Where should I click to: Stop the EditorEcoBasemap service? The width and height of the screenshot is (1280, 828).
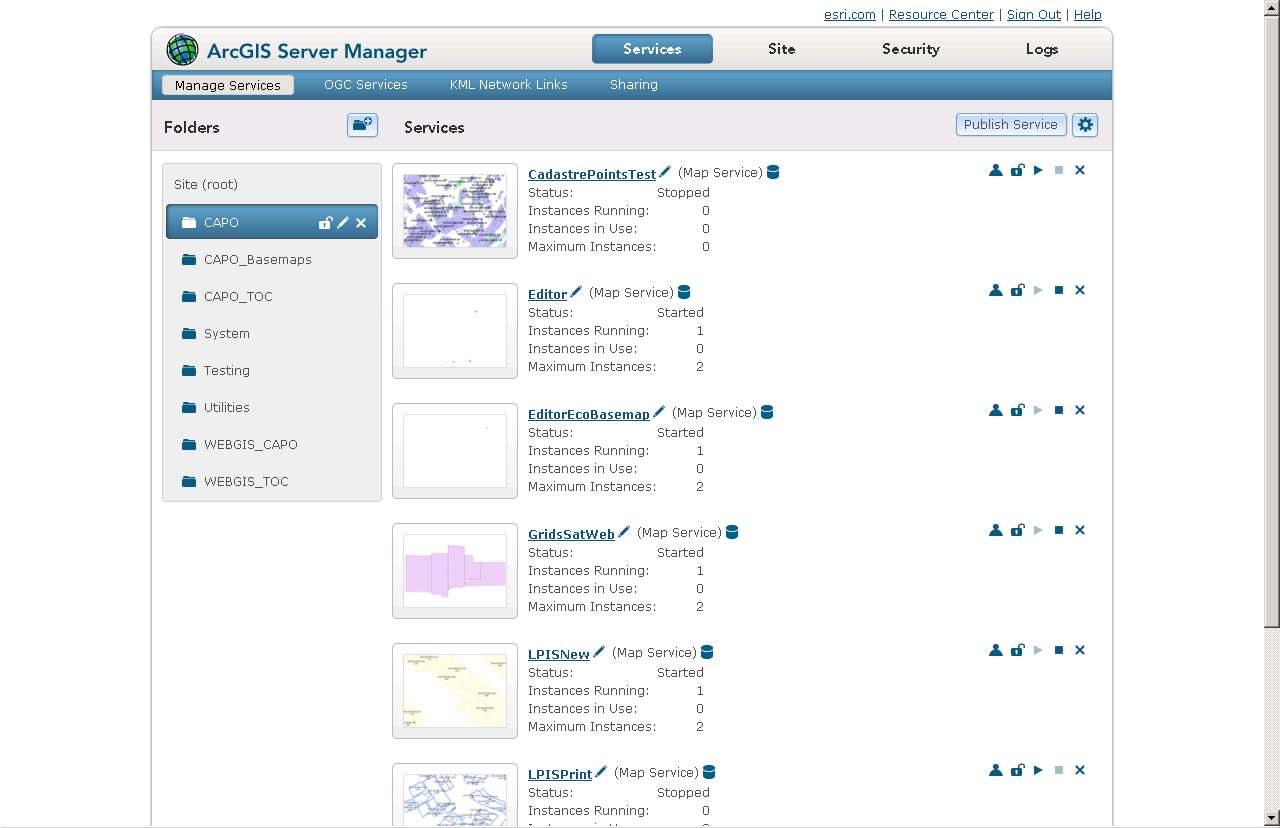tap(1059, 410)
